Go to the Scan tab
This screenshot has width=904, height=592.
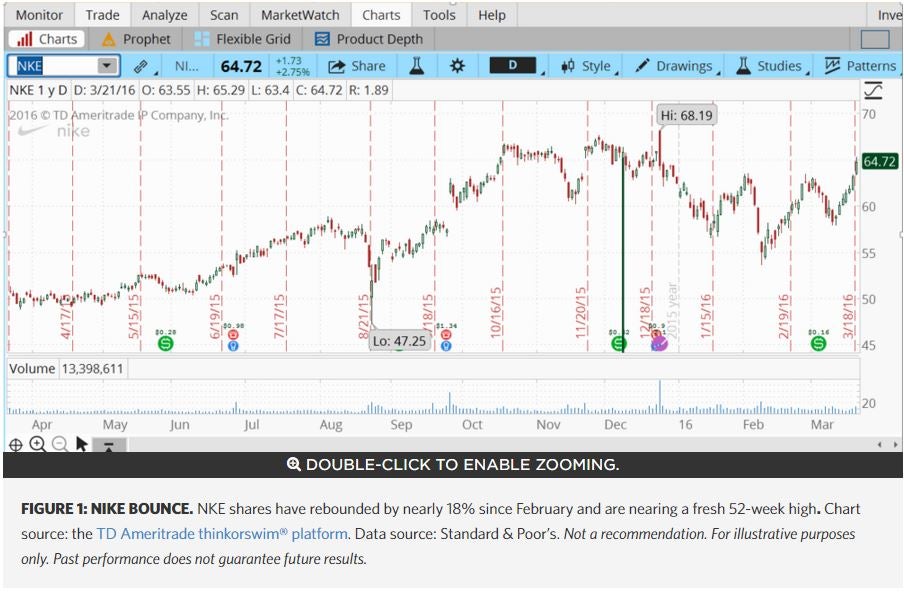(x=224, y=15)
